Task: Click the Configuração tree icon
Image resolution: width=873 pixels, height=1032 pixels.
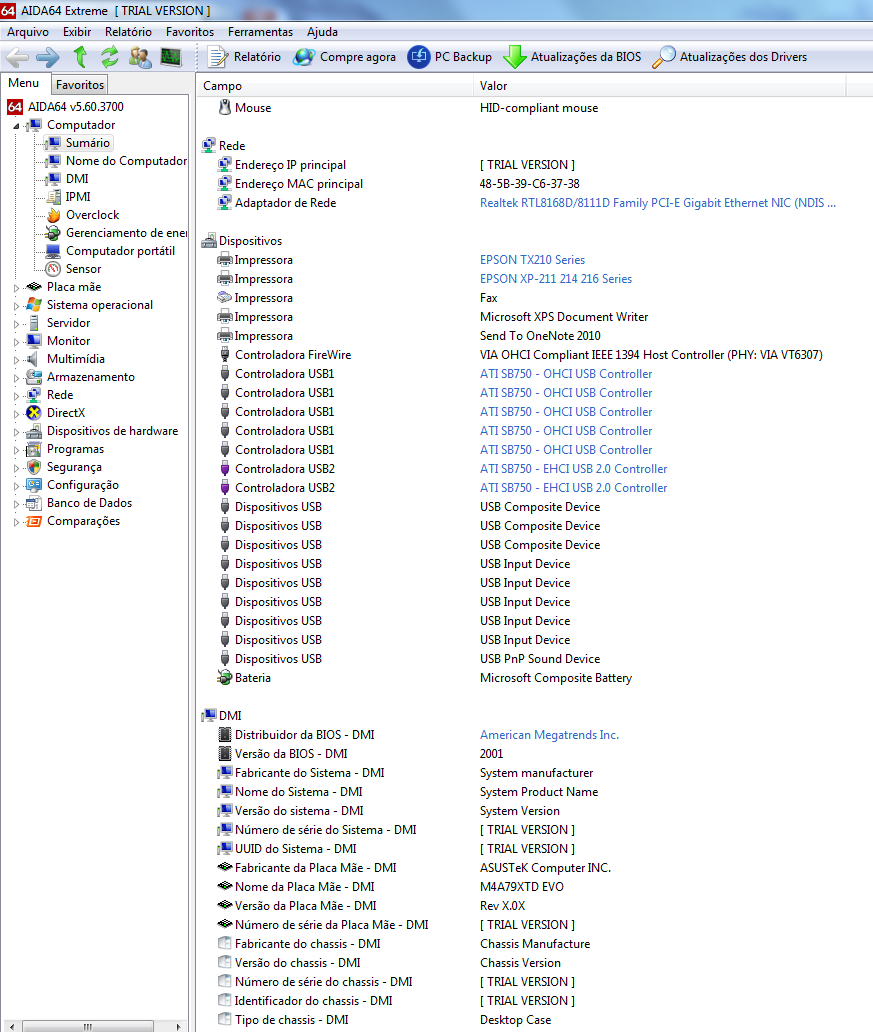Action: click(34, 485)
